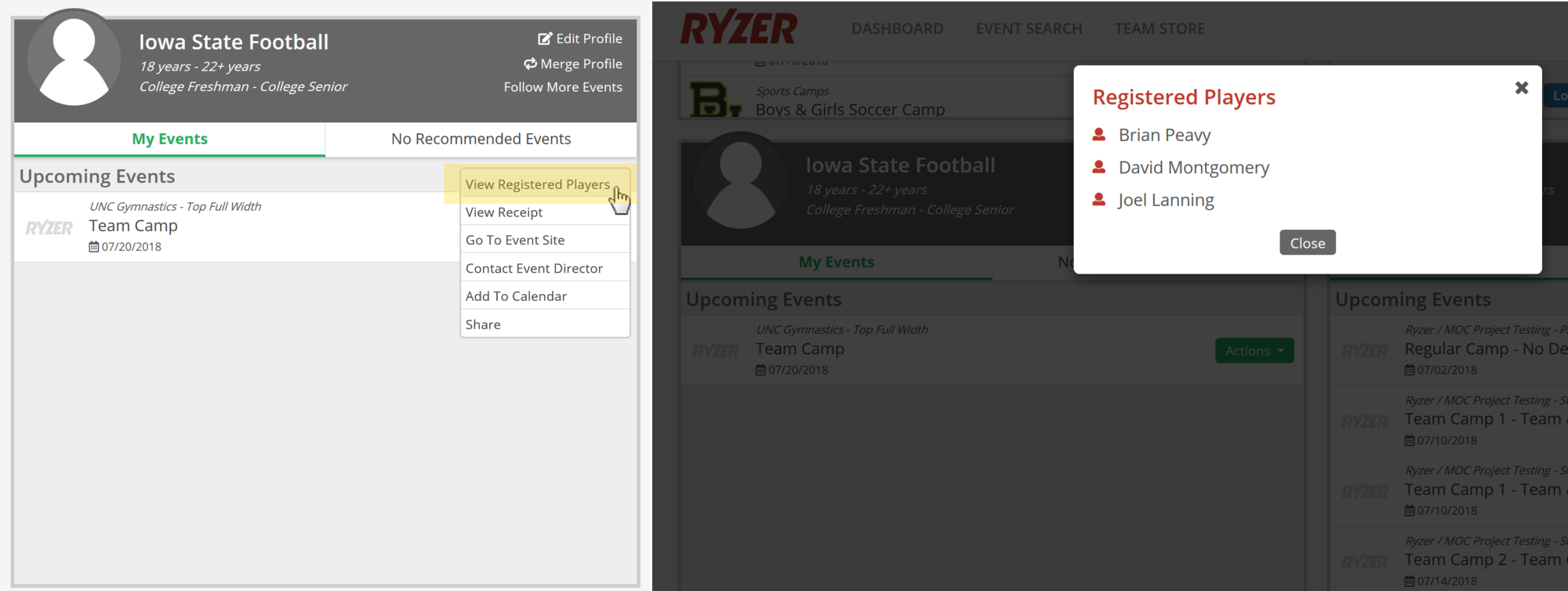Switch to the No Recommended Events tab
The width and height of the screenshot is (1568, 591).
[x=481, y=139]
